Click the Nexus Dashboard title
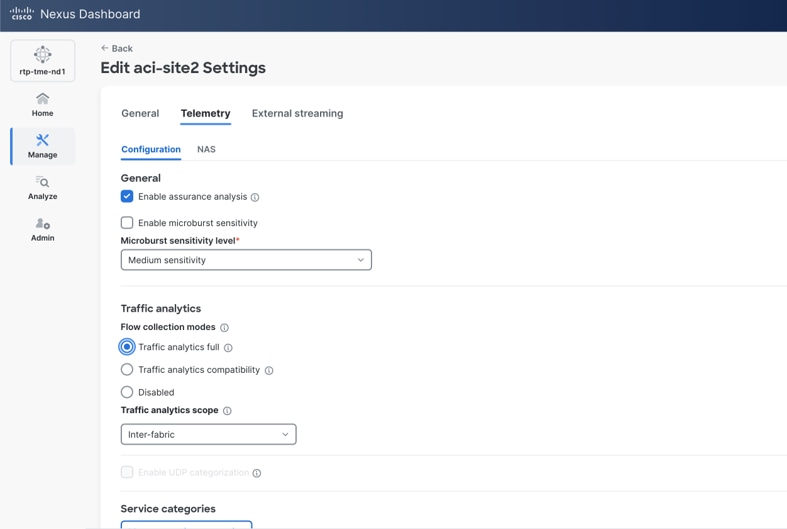The width and height of the screenshot is (787, 529). point(90,14)
